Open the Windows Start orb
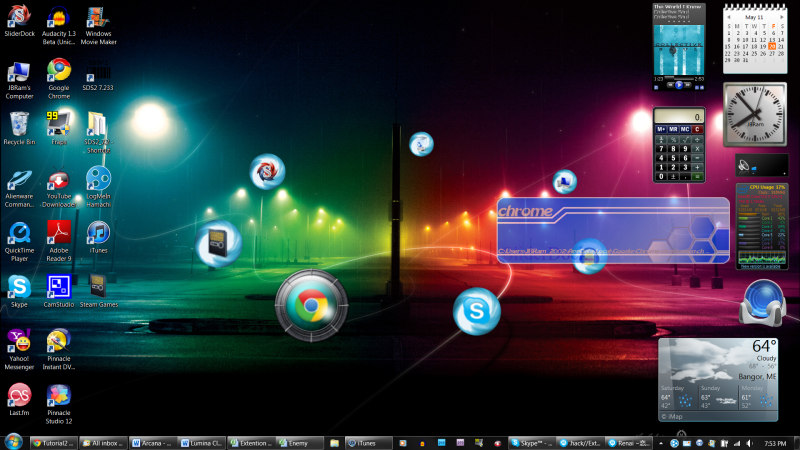800x450 pixels. pyautogui.click(x=13, y=442)
